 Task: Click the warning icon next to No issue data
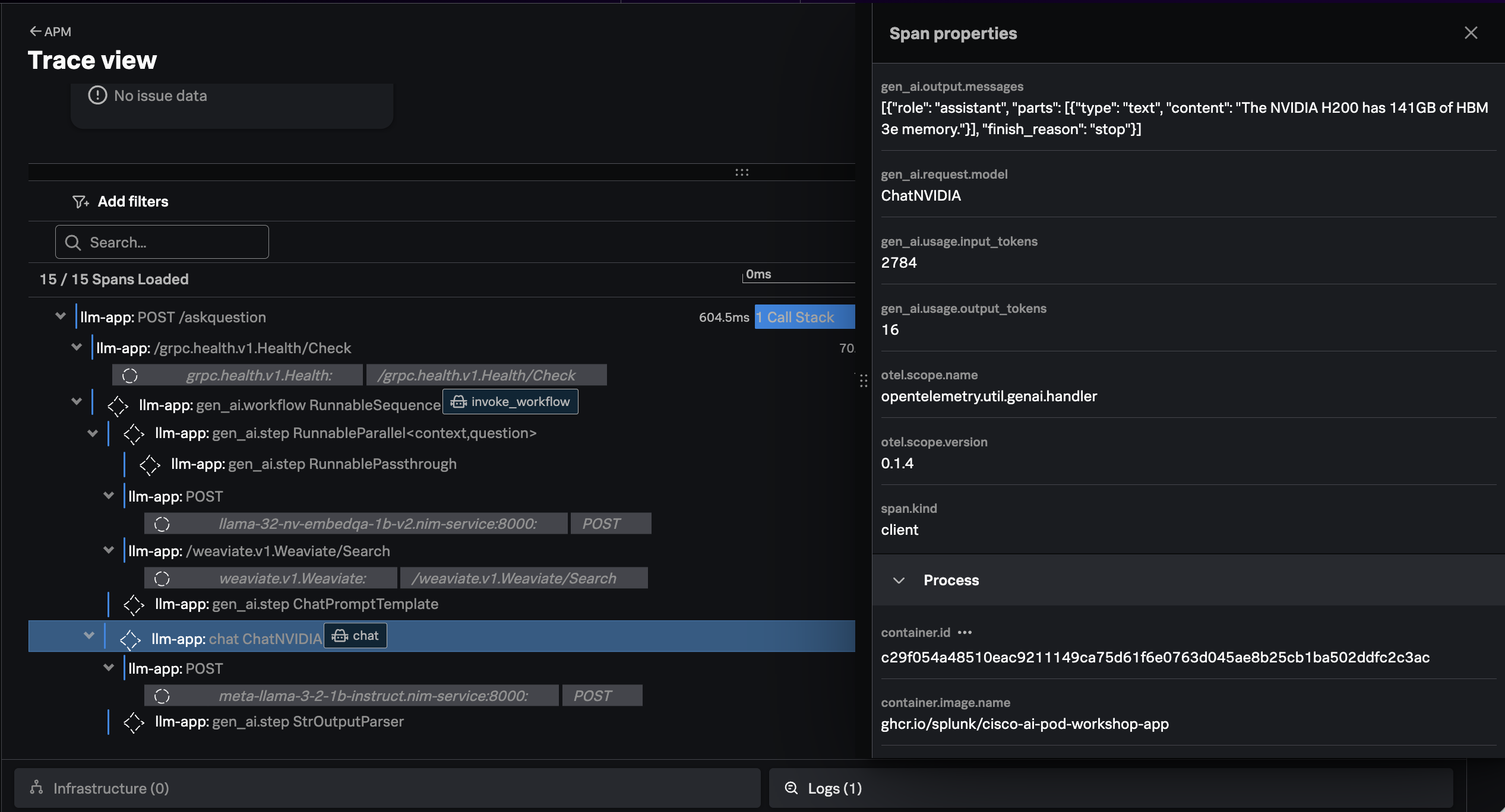coord(97,96)
